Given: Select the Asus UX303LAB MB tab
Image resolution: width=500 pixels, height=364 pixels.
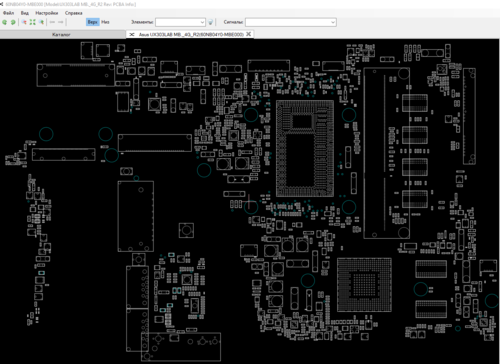Looking at the screenshot, I should [191, 34].
